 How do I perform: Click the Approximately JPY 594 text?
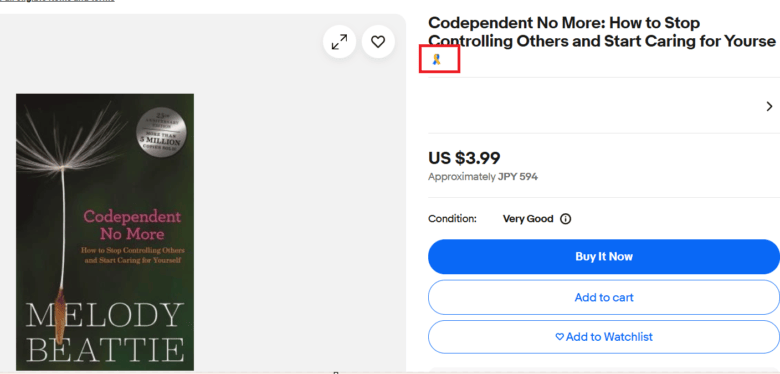tap(483, 177)
